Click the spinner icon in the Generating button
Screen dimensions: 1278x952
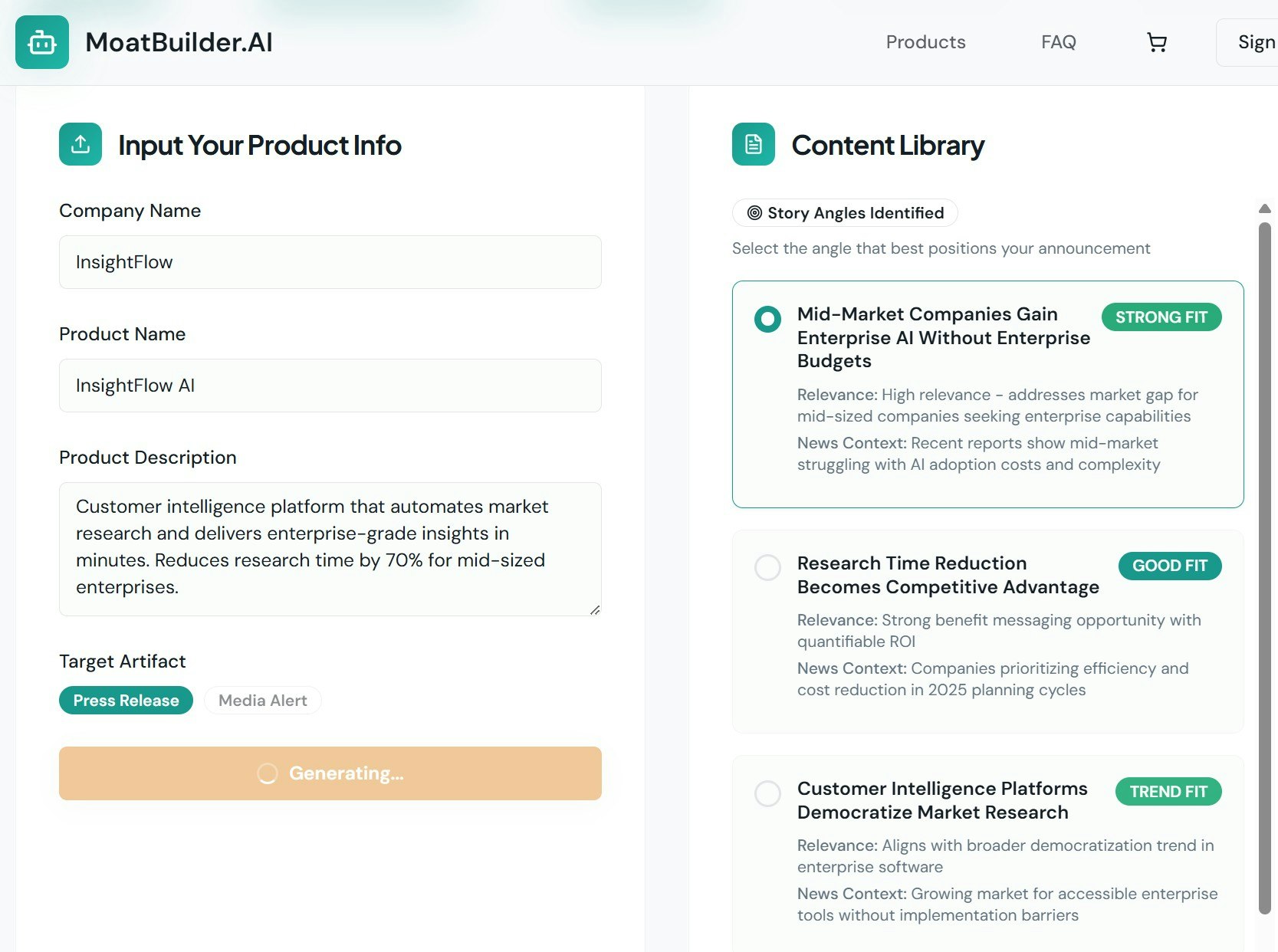(268, 773)
